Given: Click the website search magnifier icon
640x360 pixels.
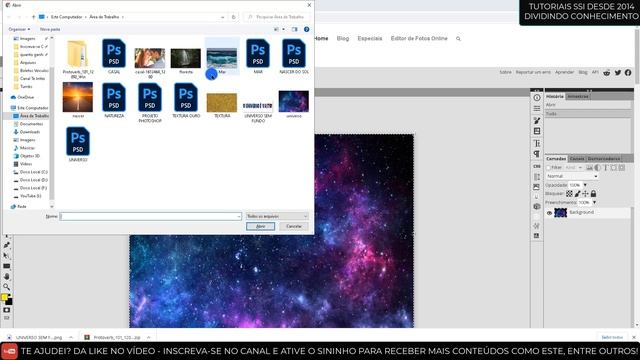Looking at the screenshot, I should [458, 39].
